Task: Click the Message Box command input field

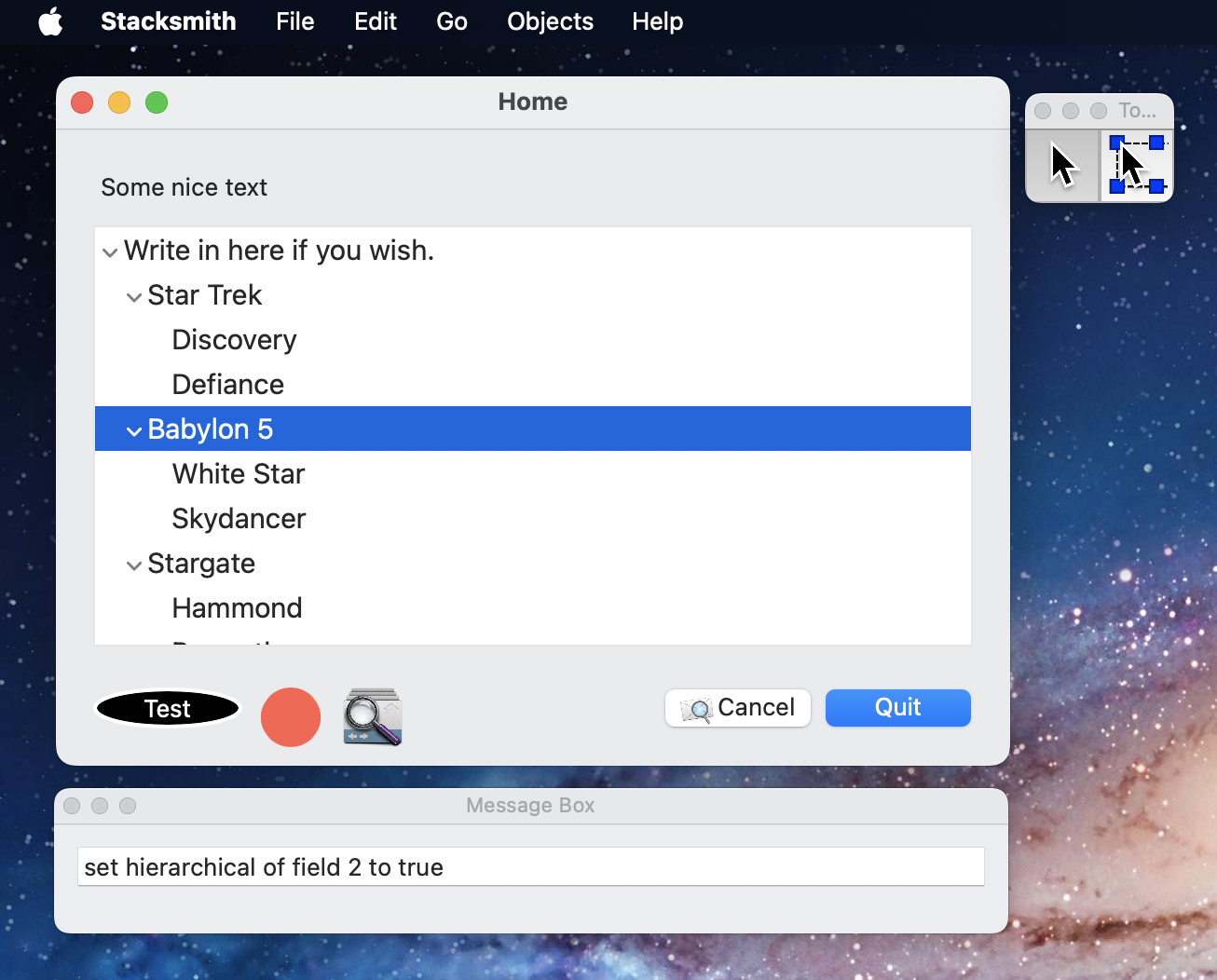Action: tap(531, 867)
